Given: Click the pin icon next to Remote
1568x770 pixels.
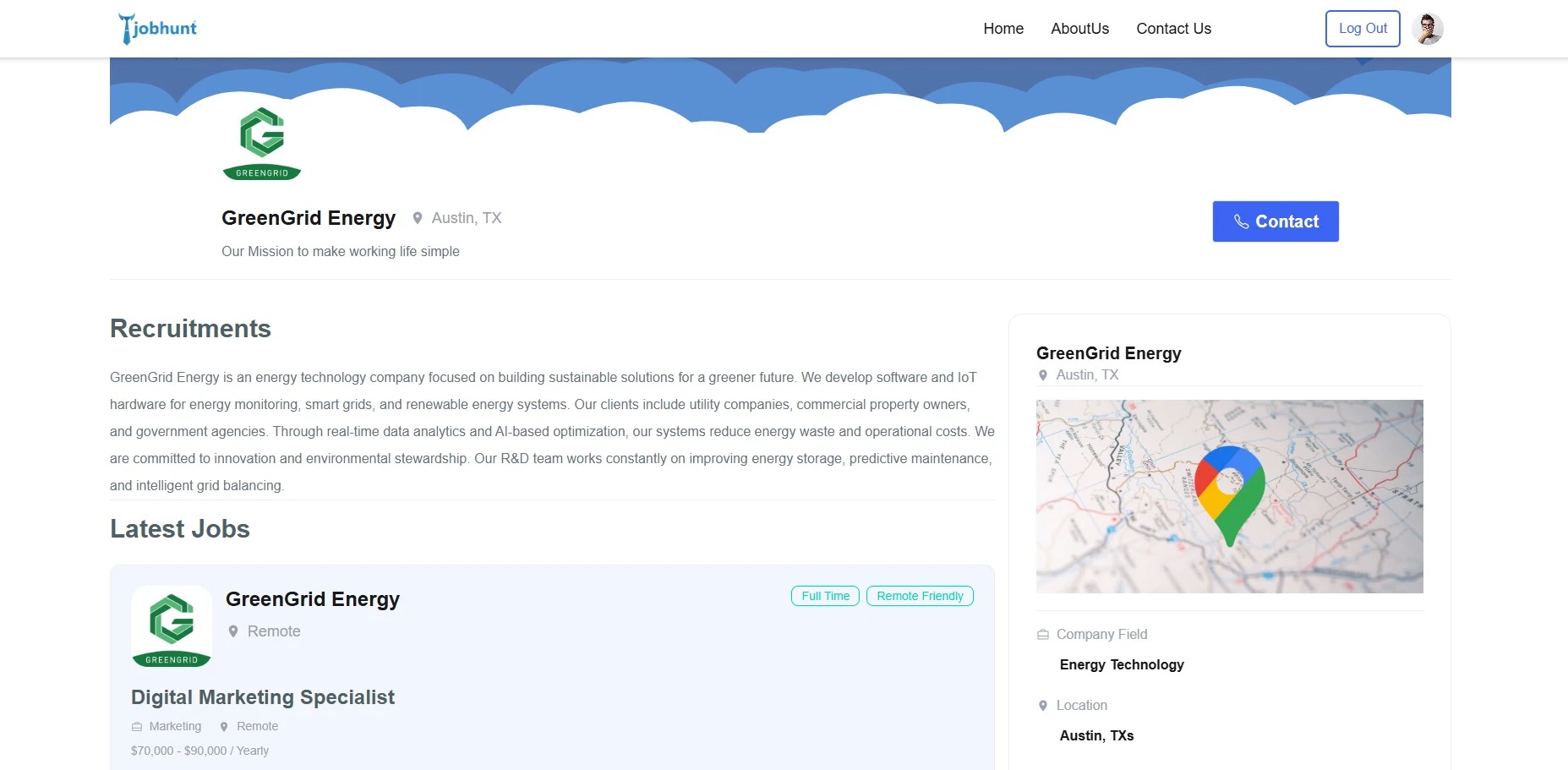Looking at the screenshot, I should click(x=233, y=631).
